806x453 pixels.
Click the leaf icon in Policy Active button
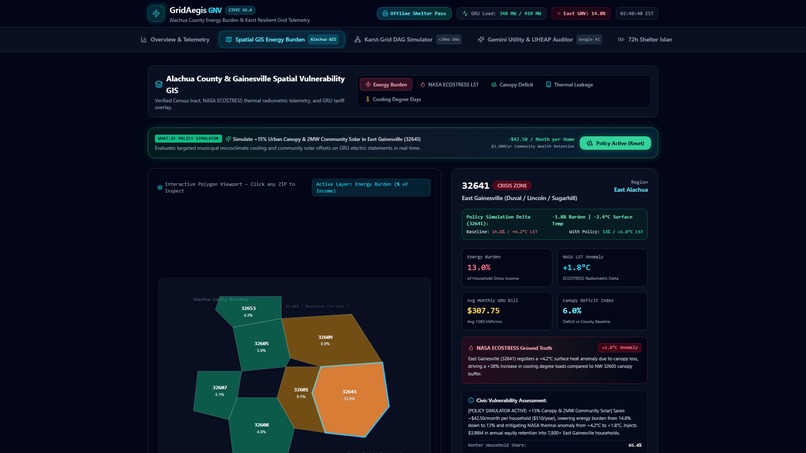point(590,143)
